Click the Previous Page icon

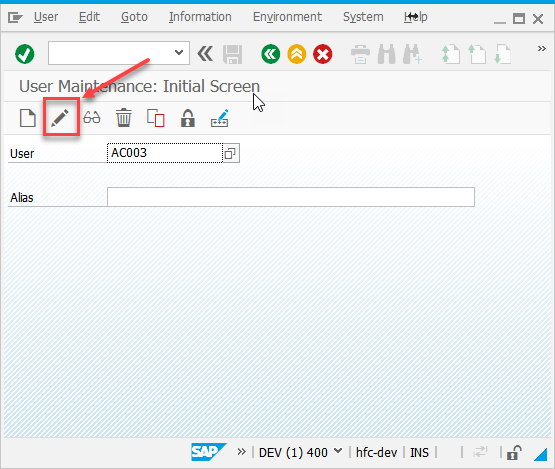[x=477, y=54]
